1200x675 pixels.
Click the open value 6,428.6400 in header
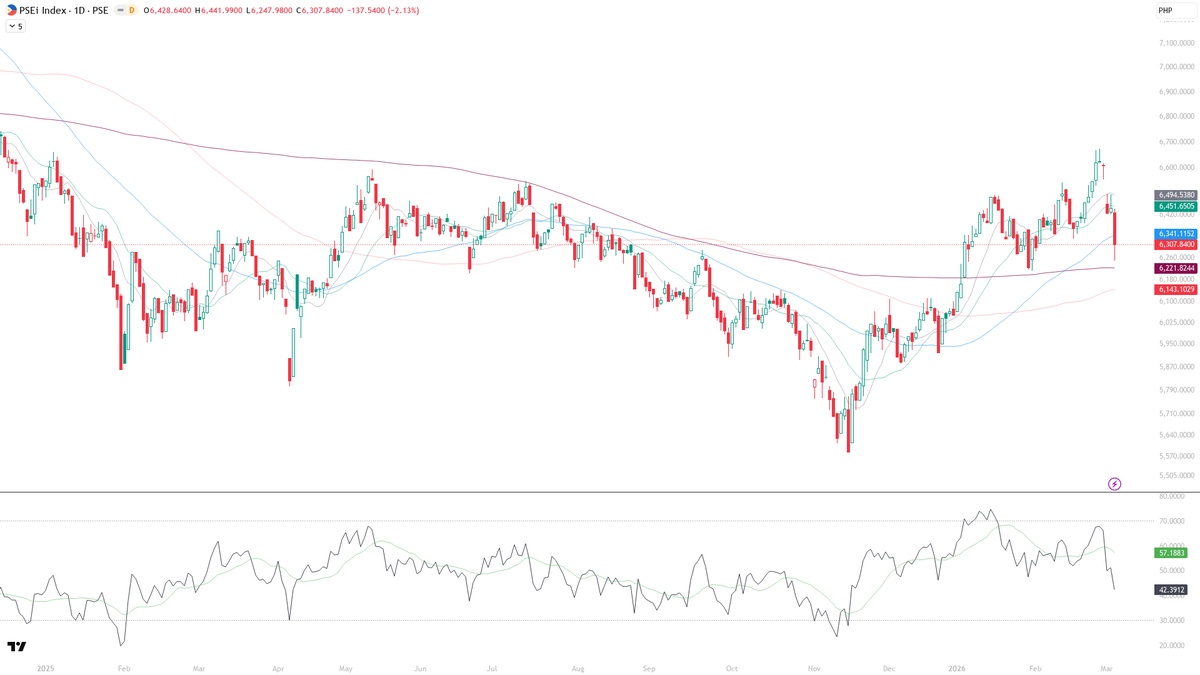(168, 10)
